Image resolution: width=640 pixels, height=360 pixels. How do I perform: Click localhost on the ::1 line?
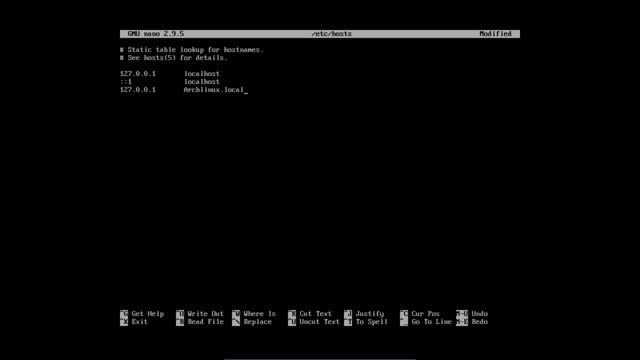coord(202,82)
